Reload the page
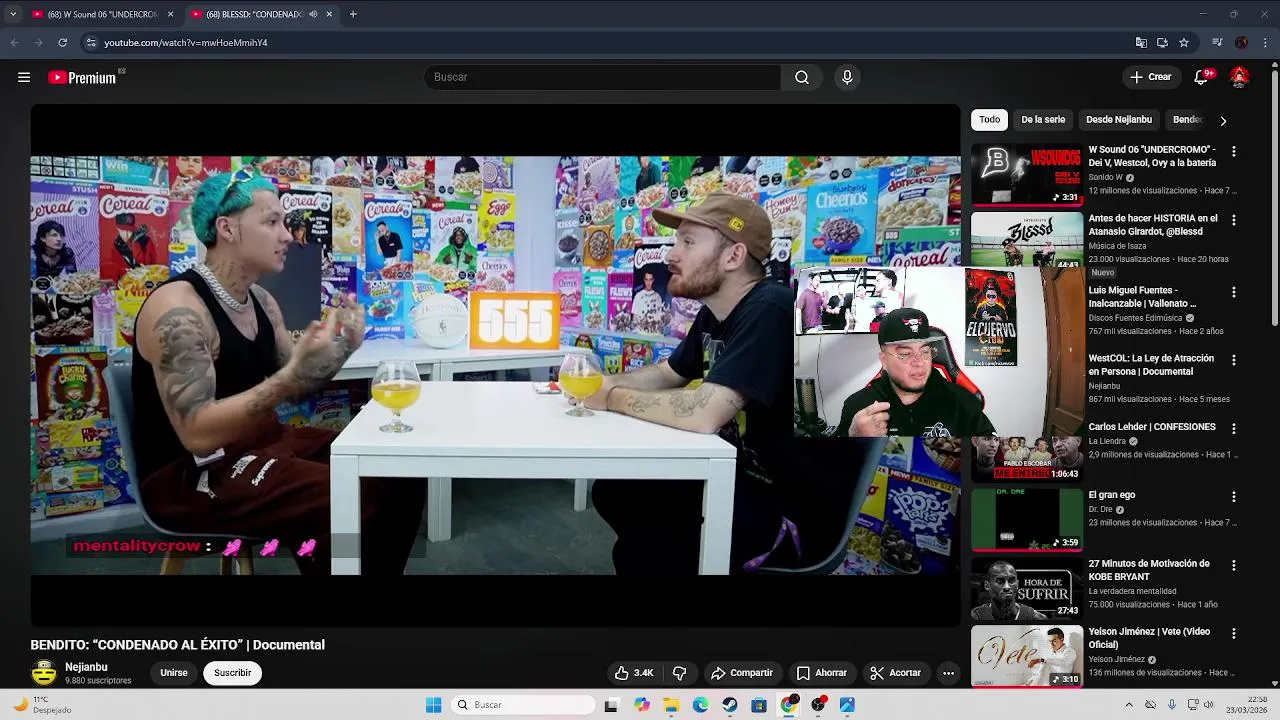 pyautogui.click(x=62, y=43)
